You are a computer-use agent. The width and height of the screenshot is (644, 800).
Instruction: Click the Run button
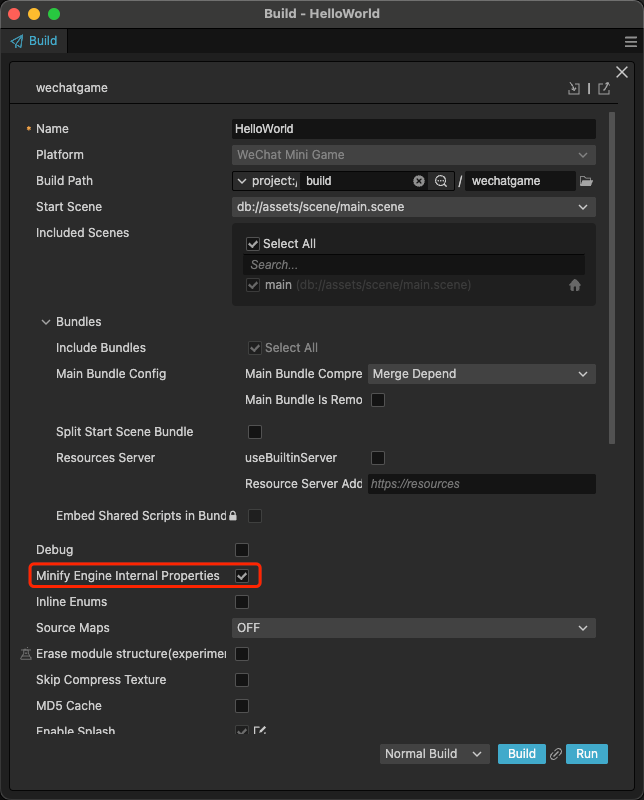click(x=587, y=754)
